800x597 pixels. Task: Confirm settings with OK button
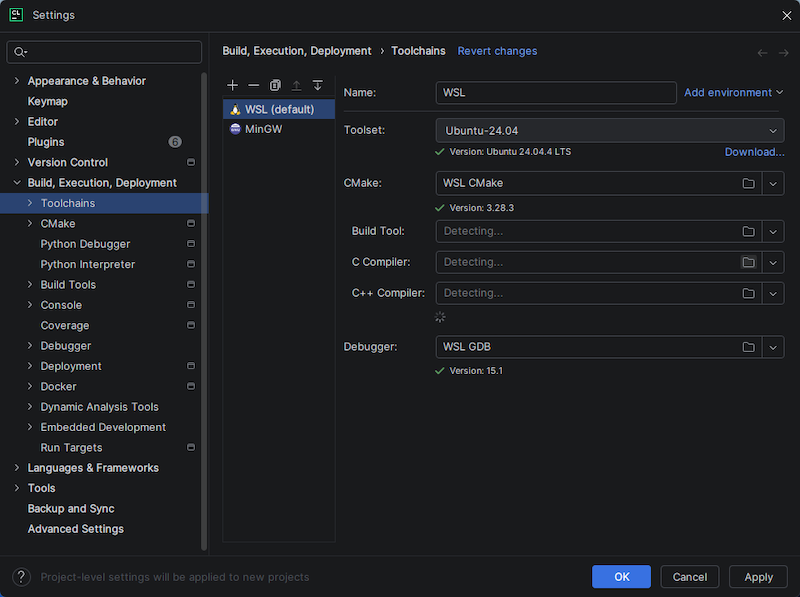(x=621, y=577)
